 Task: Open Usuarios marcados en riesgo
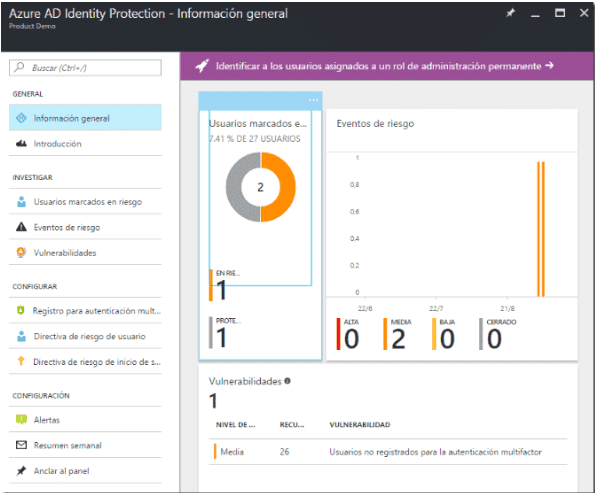[85, 202]
